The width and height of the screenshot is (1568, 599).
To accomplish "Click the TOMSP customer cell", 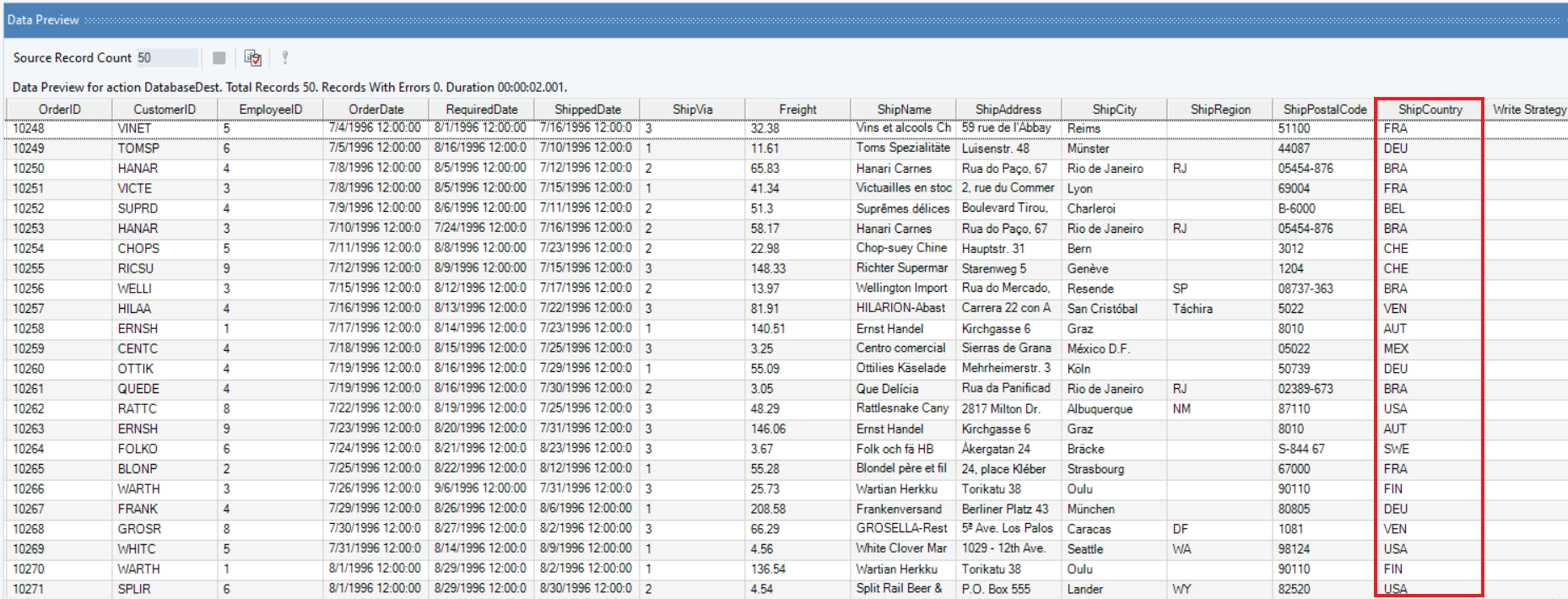I will pos(138,148).
